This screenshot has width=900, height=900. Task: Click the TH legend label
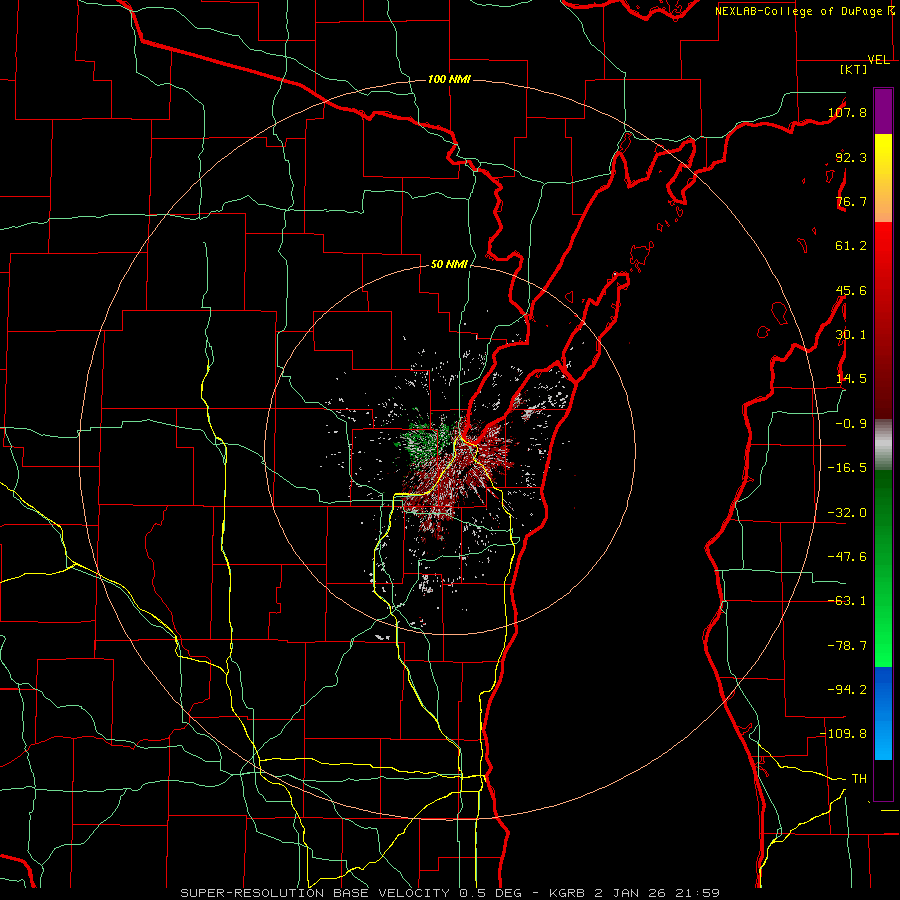coord(859,779)
